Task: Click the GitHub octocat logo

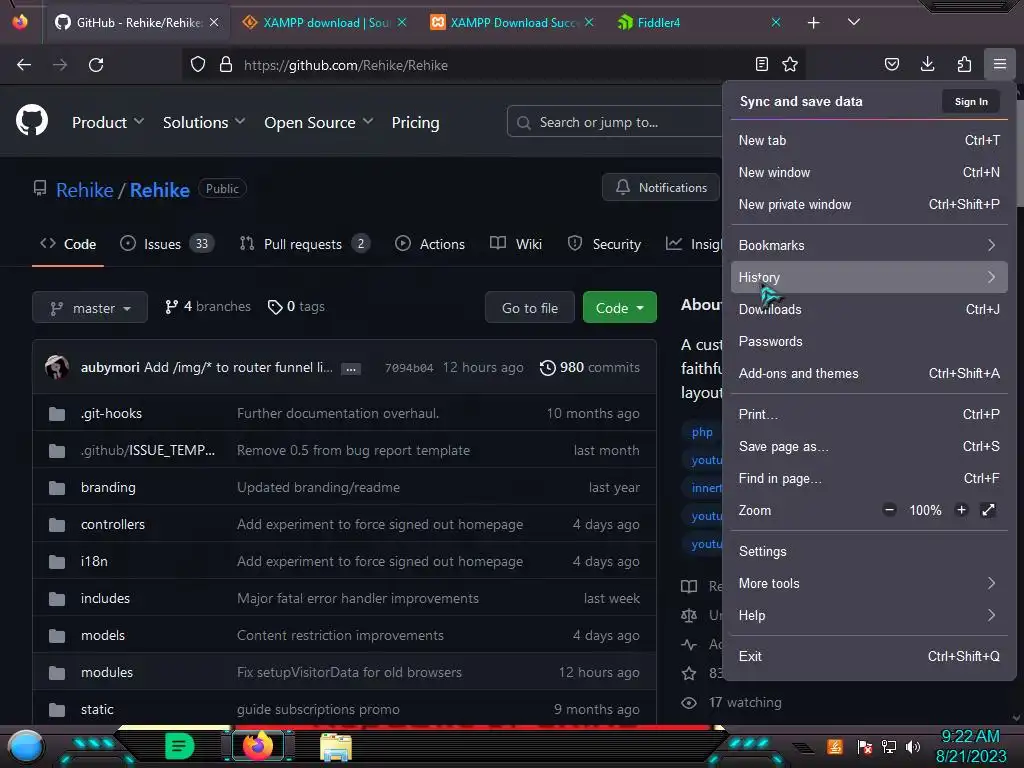Action: click(x=32, y=120)
